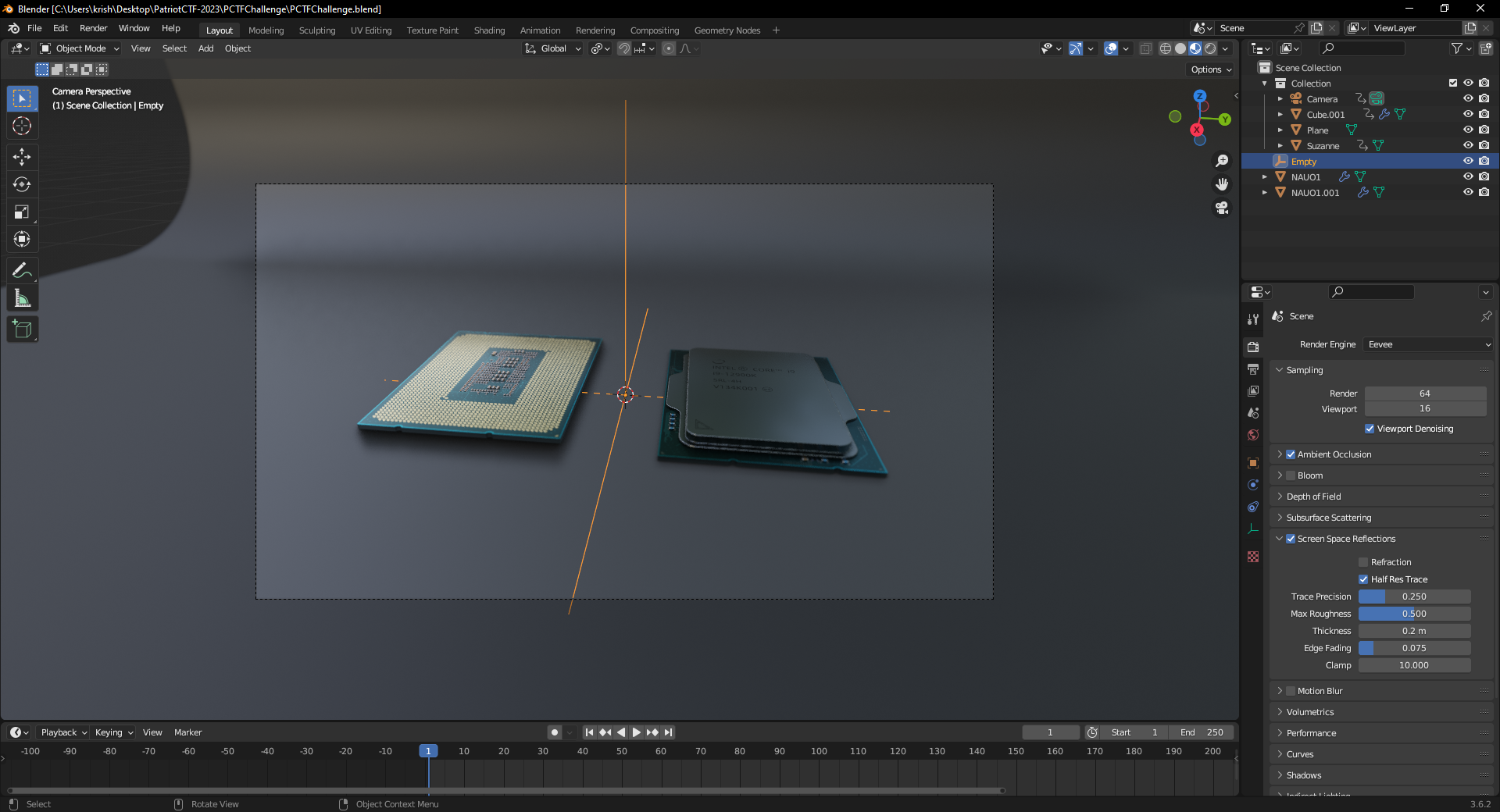Viewport: 1500px width, 812px height.
Task: Enable the Refraction checkbox
Action: [x=1363, y=562]
